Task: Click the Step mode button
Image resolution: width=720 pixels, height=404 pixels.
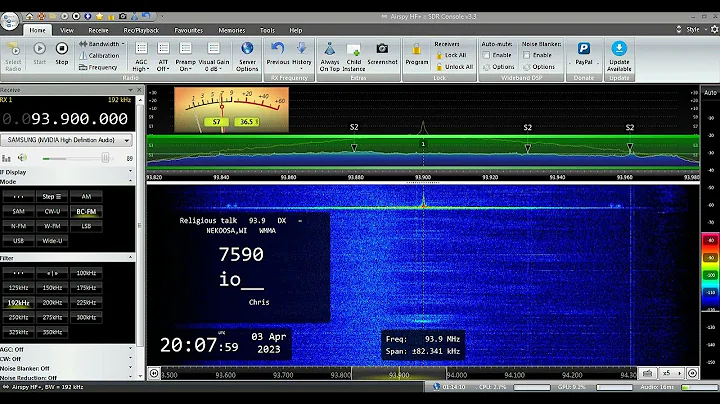Action: (x=52, y=196)
